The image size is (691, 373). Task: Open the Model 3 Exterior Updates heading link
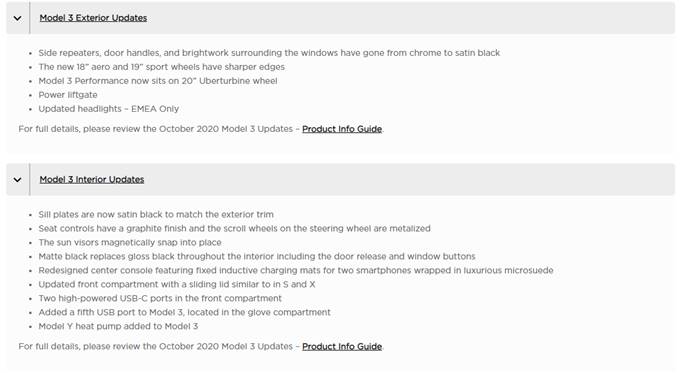pyautogui.click(x=93, y=18)
